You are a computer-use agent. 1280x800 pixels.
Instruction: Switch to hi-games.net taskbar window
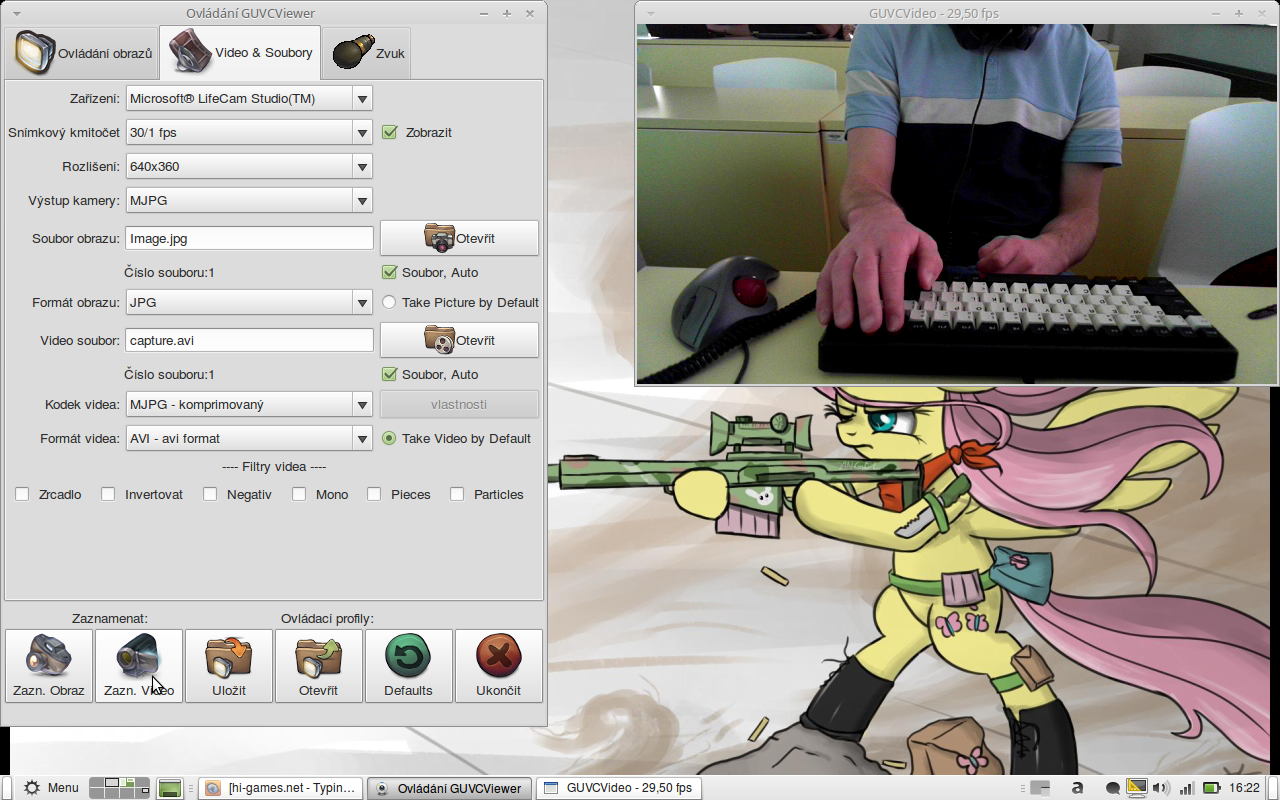[x=281, y=788]
